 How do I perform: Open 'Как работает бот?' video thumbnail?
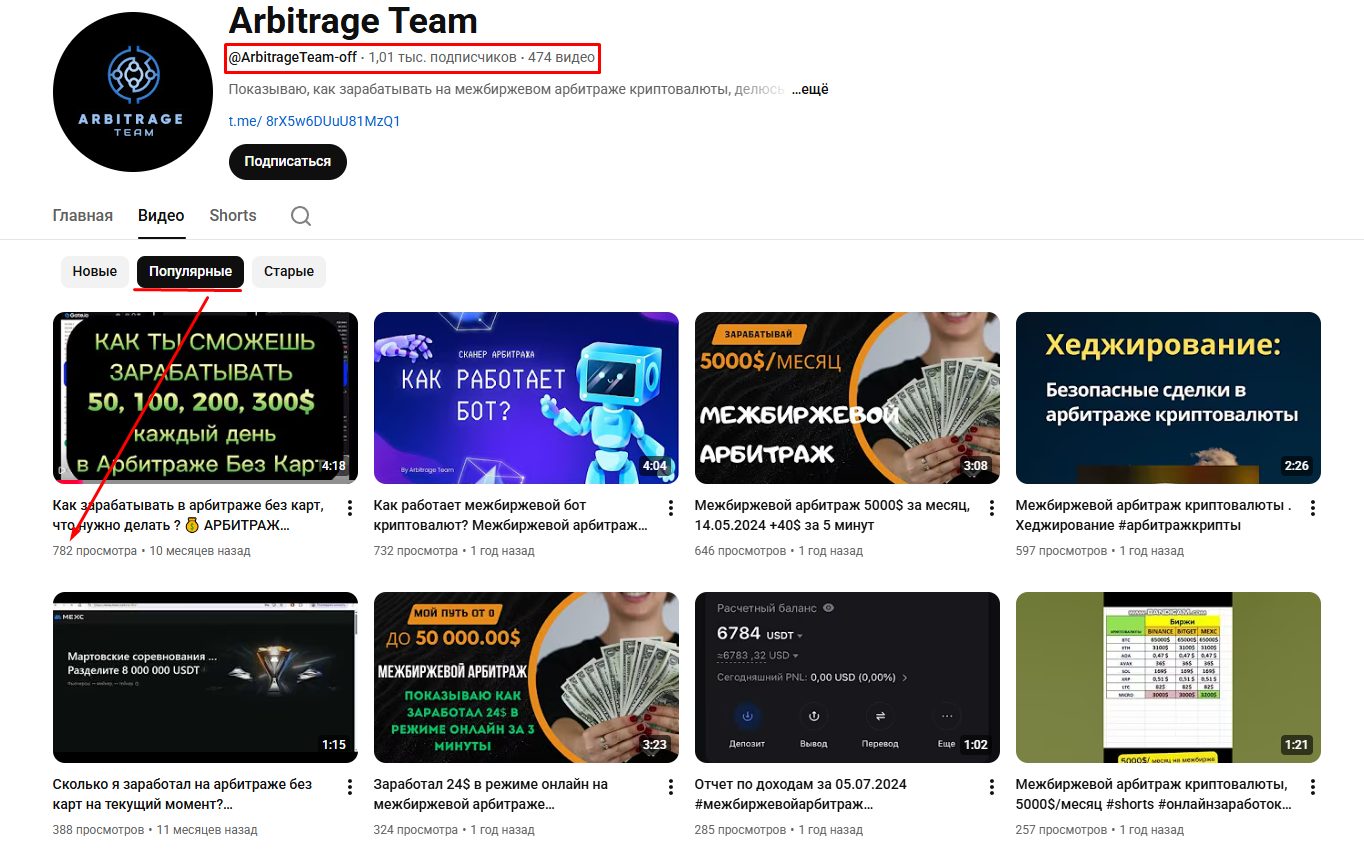click(526, 398)
